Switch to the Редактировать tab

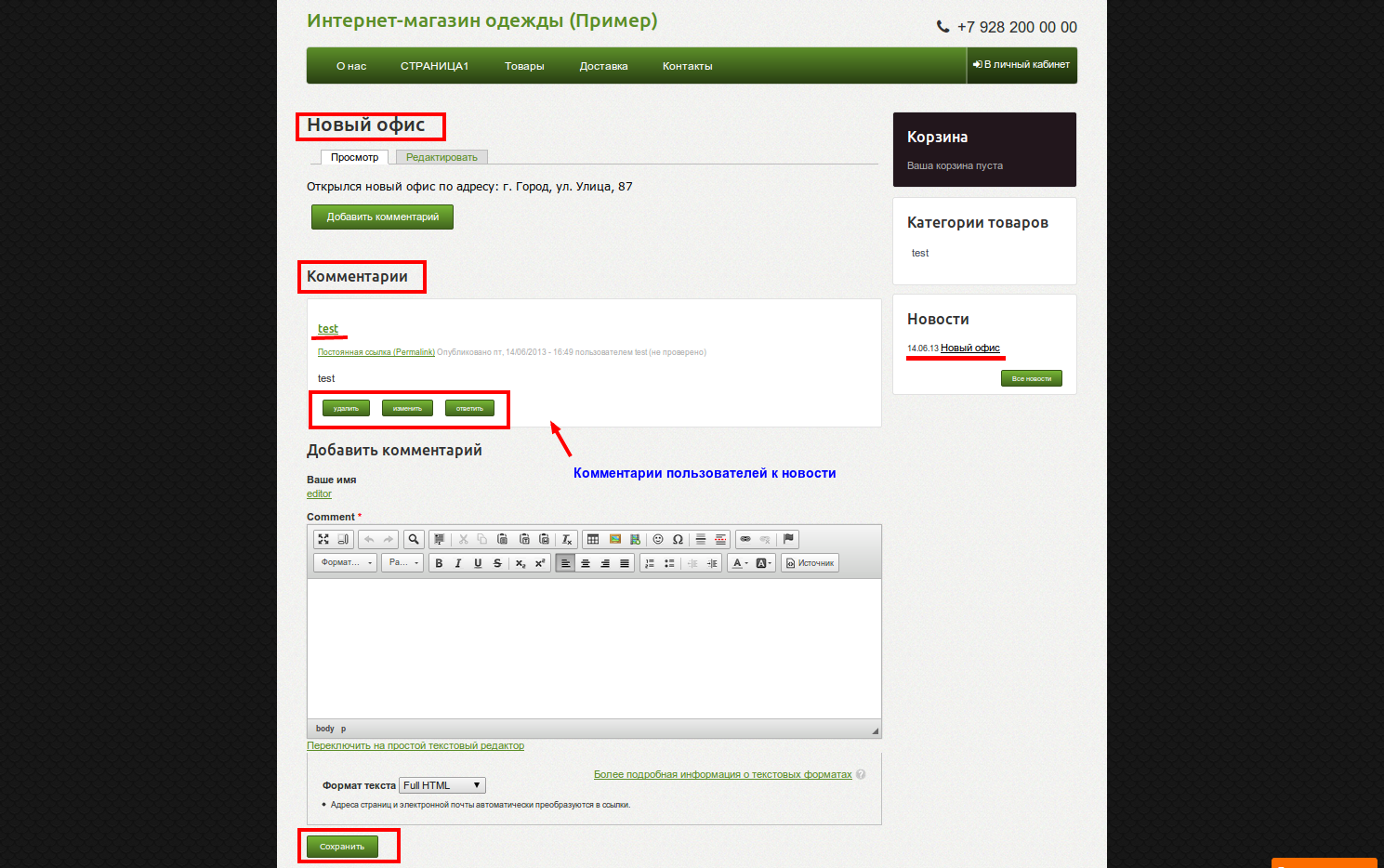pos(442,157)
